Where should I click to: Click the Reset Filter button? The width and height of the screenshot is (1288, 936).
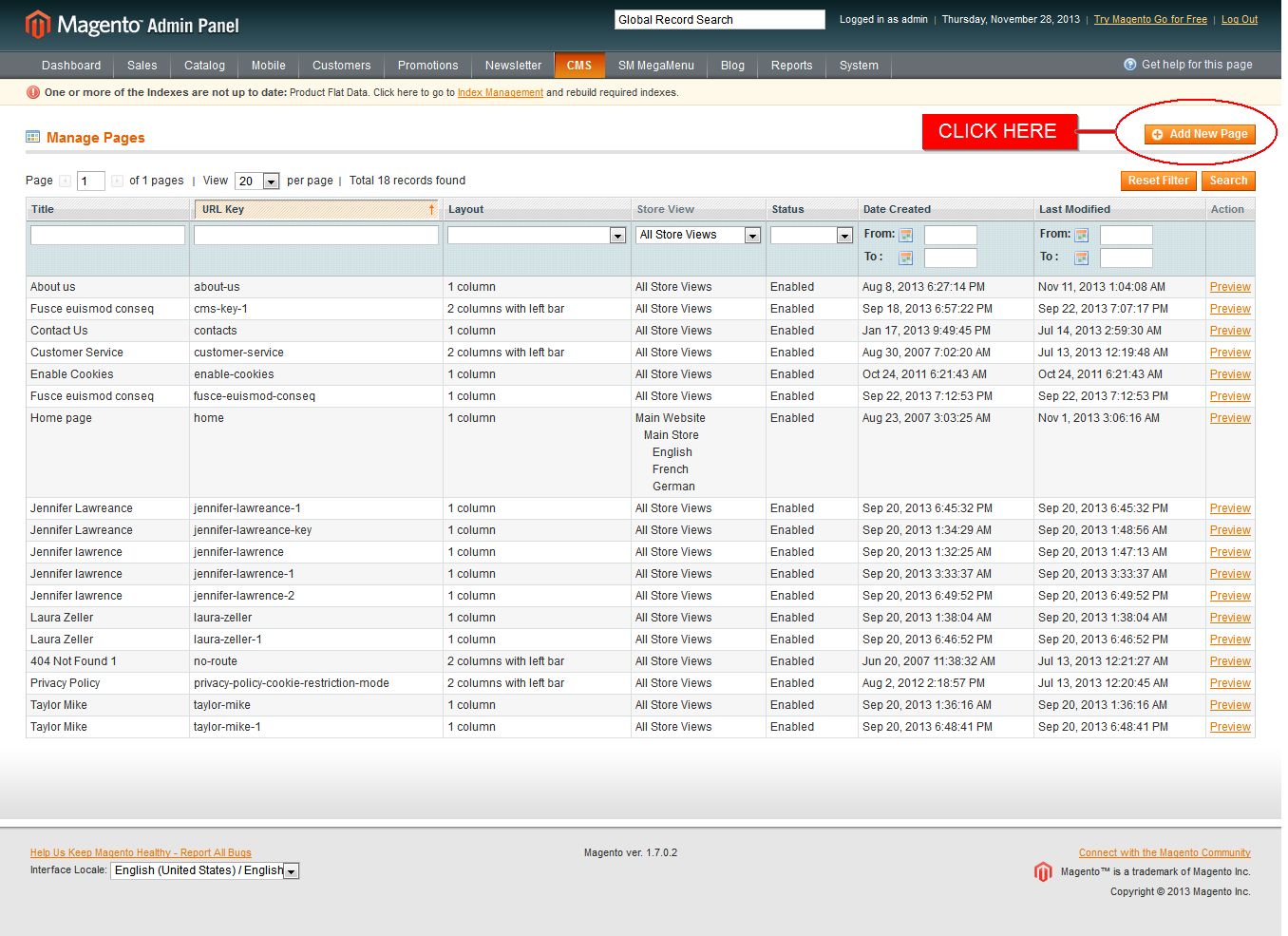tap(1159, 181)
